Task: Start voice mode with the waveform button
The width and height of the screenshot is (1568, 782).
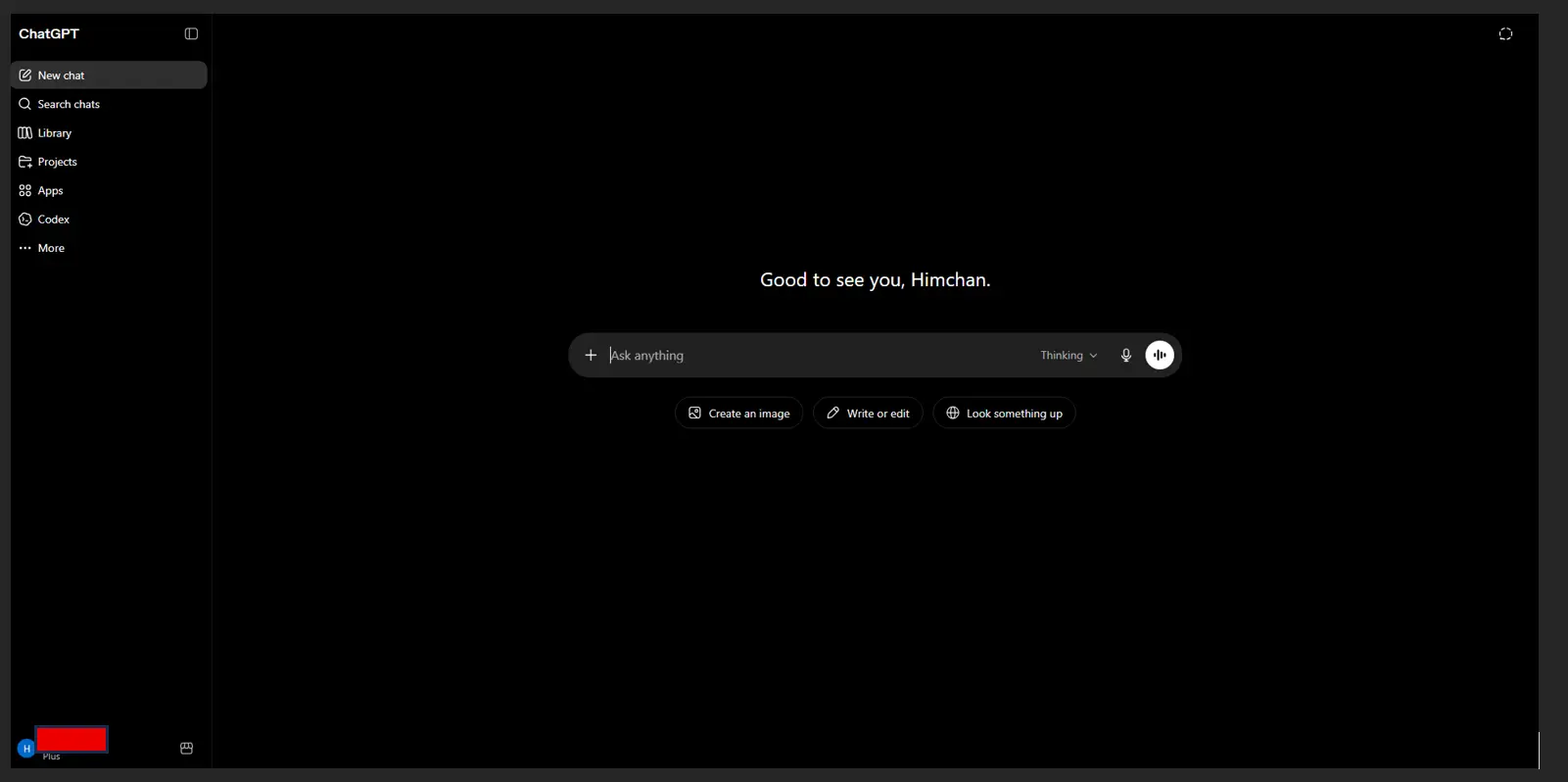Action: click(1160, 355)
